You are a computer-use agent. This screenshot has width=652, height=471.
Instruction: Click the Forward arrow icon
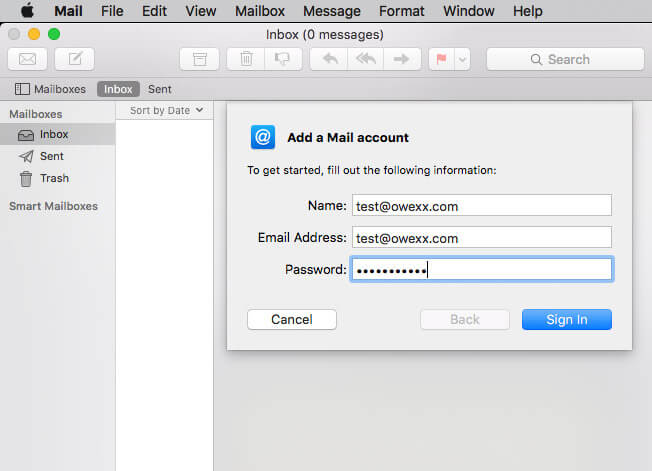[401, 59]
